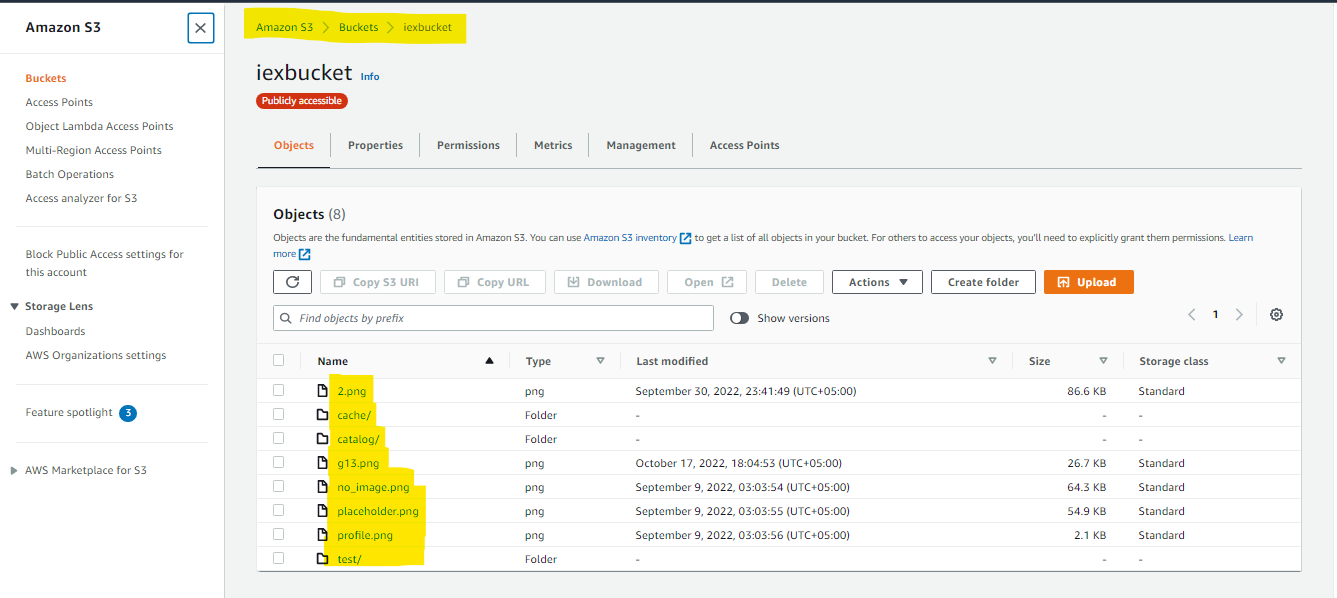Click the external link icon after Learn more
Image resolution: width=1337 pixels, height=598 pixels.
[x=304, y=254]
